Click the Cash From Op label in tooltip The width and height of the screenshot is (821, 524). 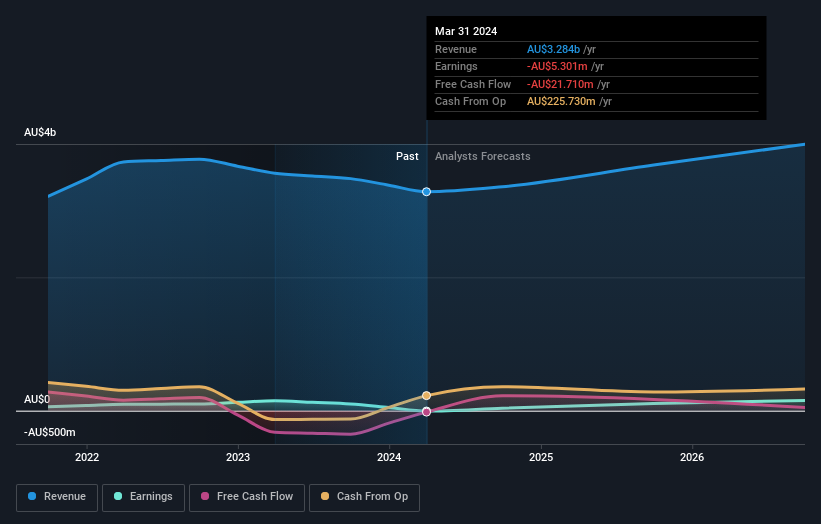coord(470,102)
